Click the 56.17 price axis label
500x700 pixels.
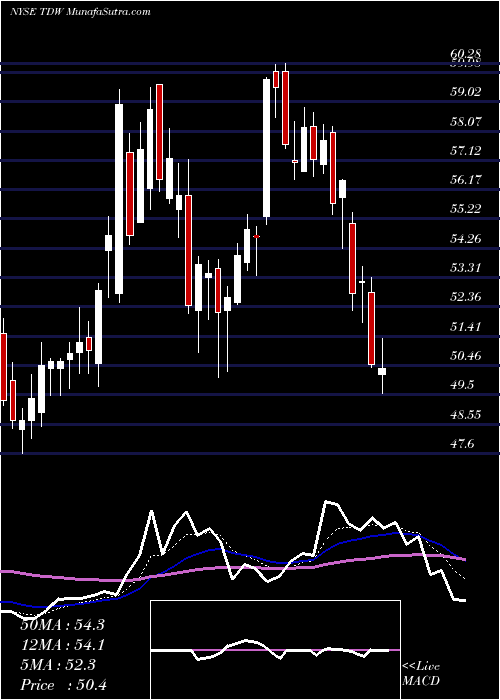[x=466, y=180]
